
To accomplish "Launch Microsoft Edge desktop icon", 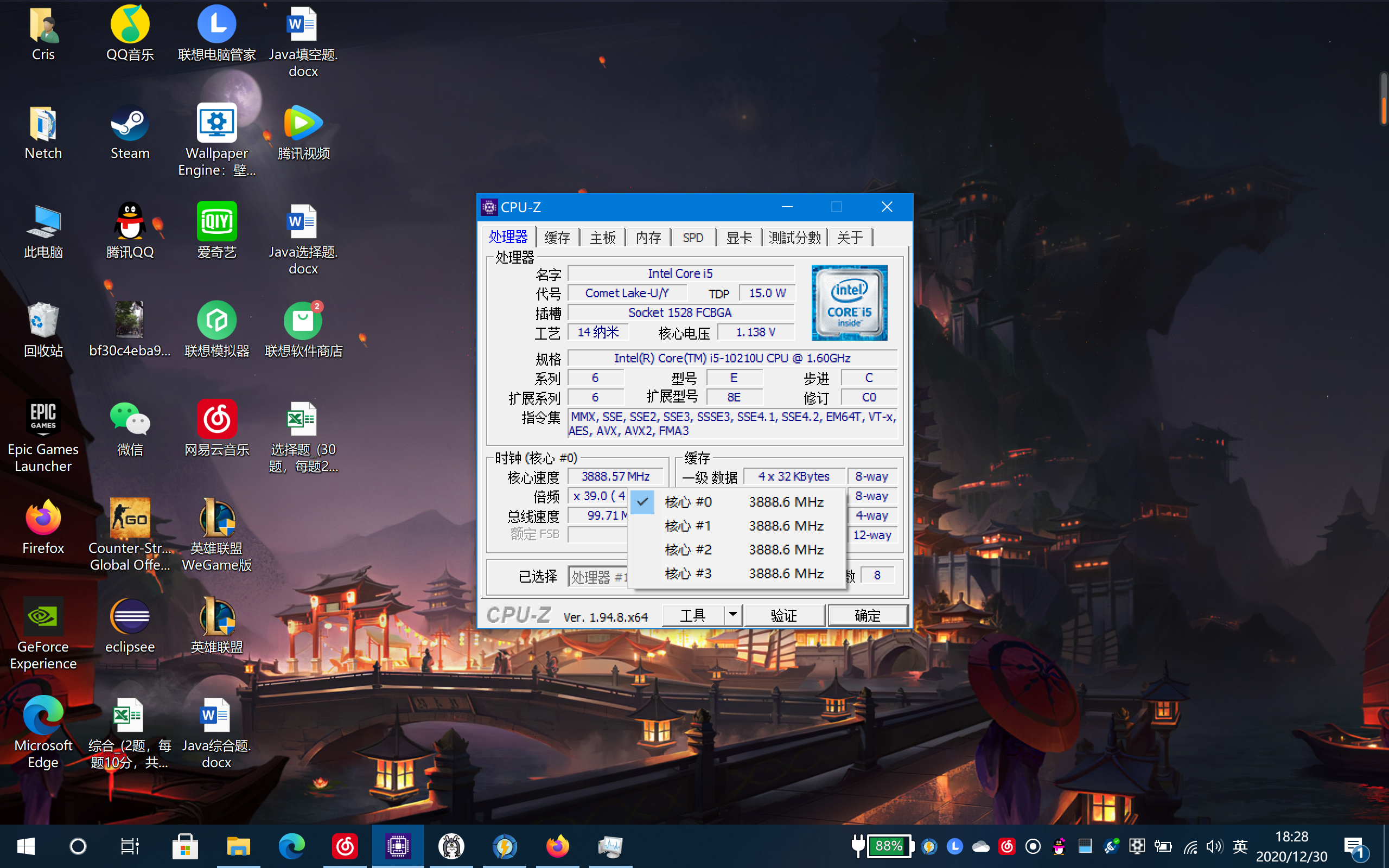I will 43,716.
